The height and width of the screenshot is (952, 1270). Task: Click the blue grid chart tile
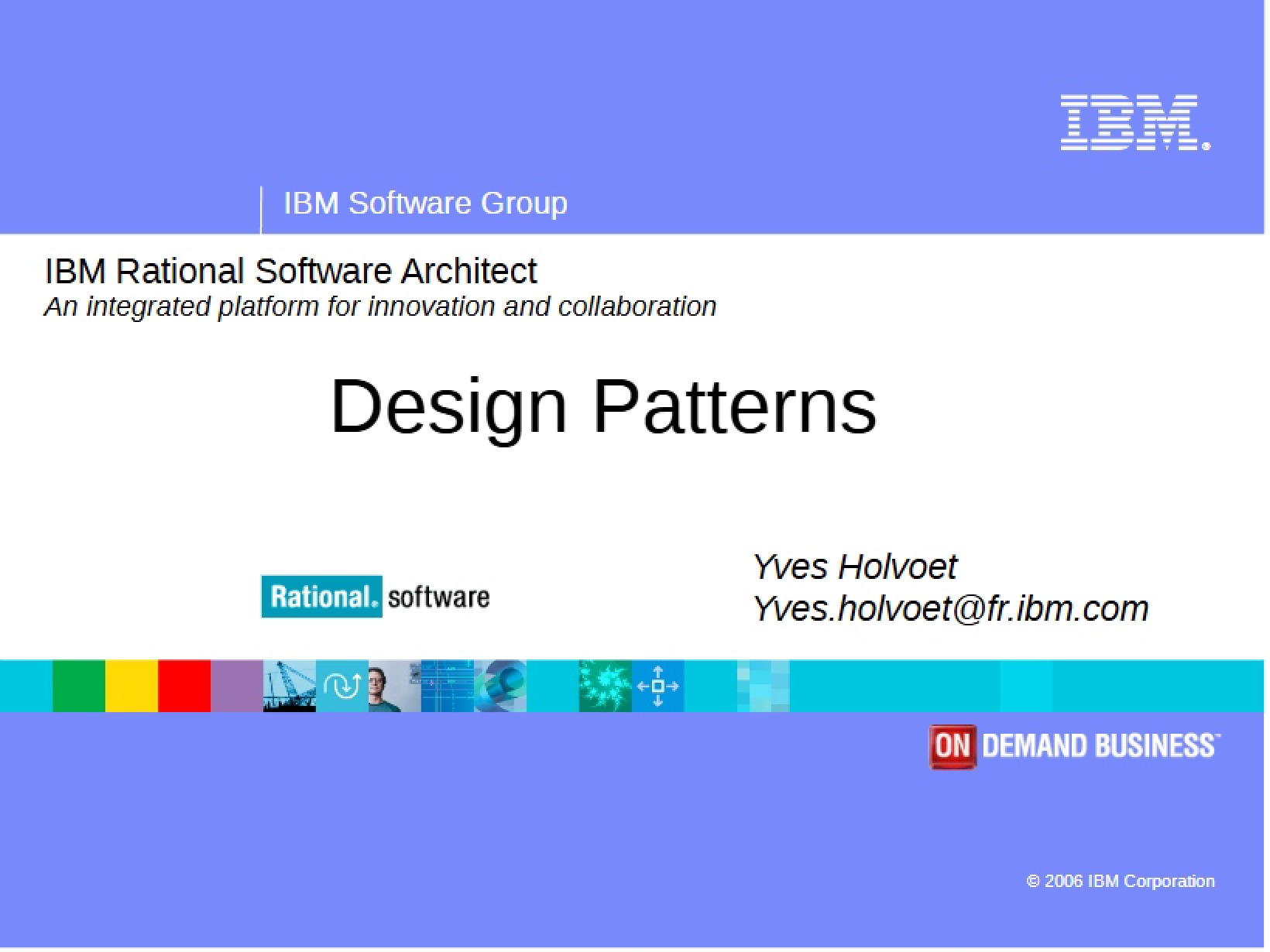coord(448,686)
